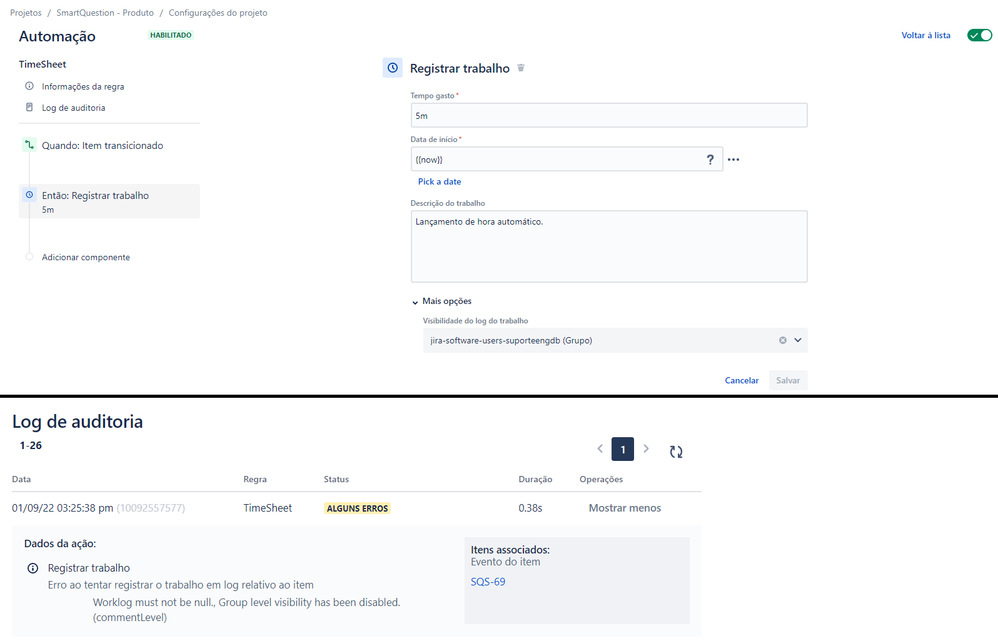The width and height of the screenshot is (998, 643).
Task: Click the clock icon on Então step
Action: [29, 195]
